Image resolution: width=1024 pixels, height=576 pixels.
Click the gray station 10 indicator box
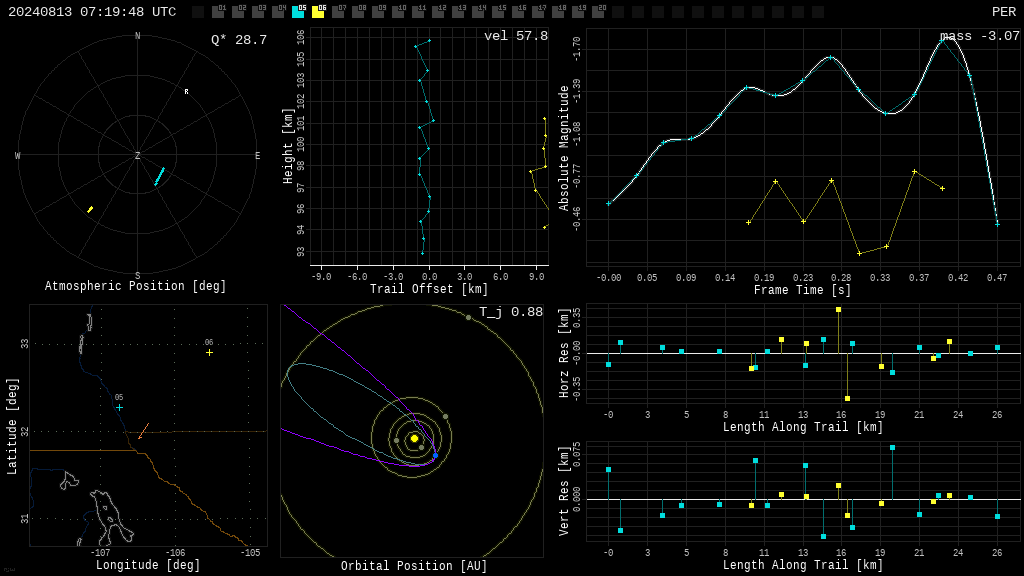[x=398, y=12]
